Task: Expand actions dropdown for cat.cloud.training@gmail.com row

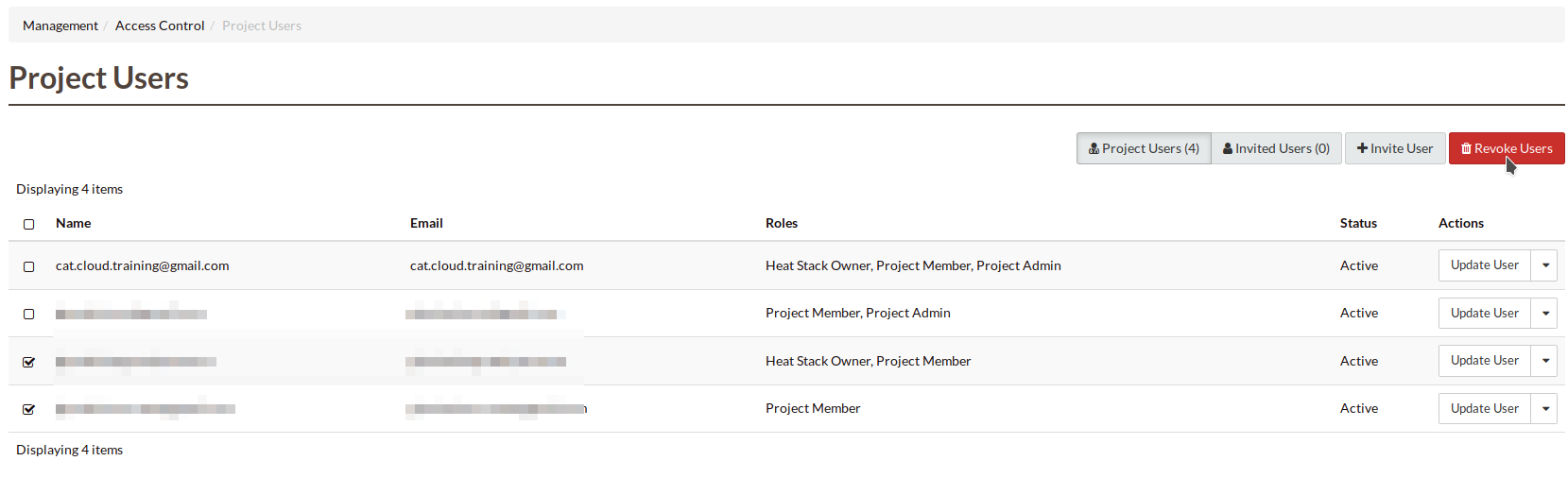Action: point(1544,265)
